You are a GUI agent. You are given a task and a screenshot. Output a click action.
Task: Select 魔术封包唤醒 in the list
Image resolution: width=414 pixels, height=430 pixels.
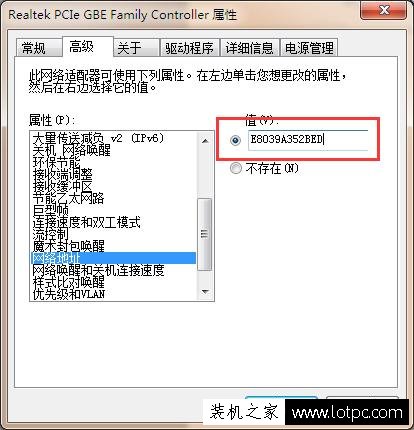[x=68, y=246]
